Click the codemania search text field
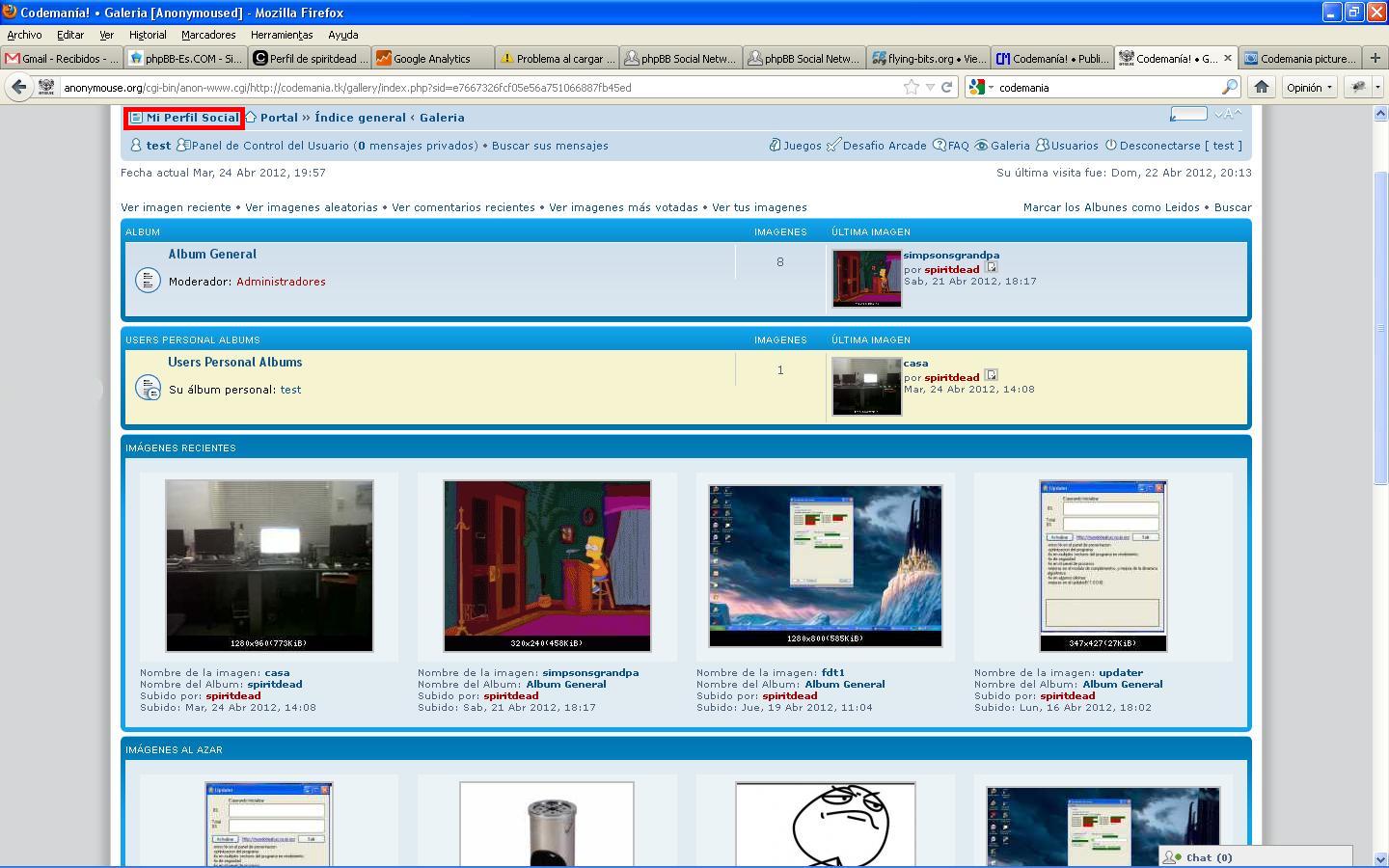This screenshot has width=1389, height=868. (1107, 87)
